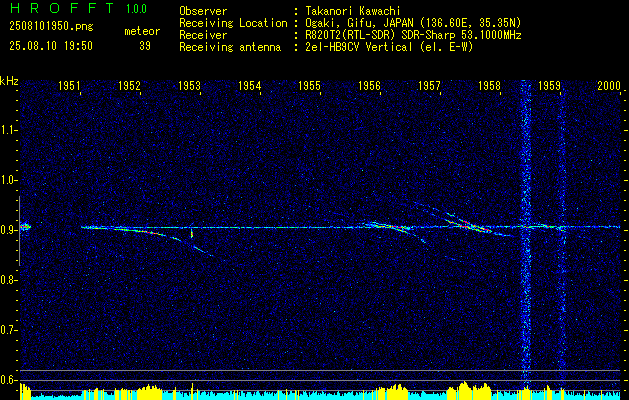The height and width of the screenshot is (400, 629).
Task: Click the Receiving Location label
Action: click(233, 23)
